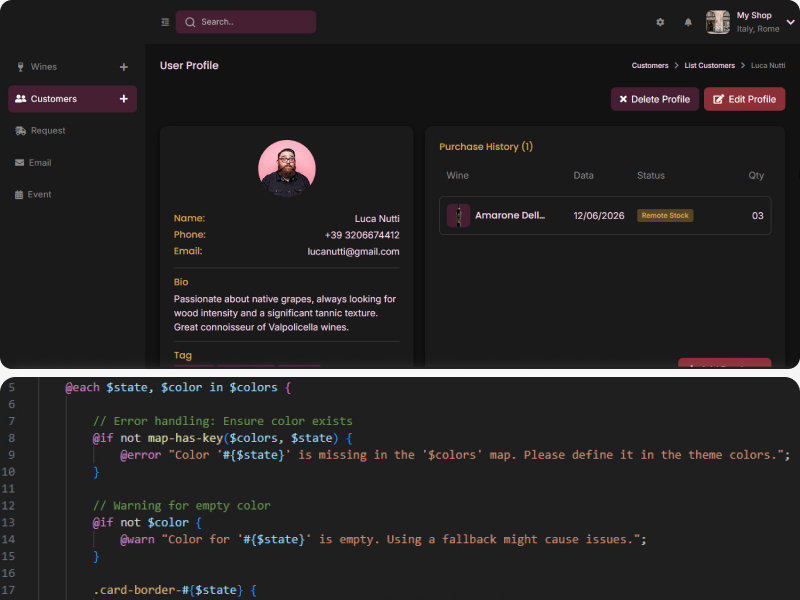Click the .card-border-#{$state} code line

pos(175,590)
